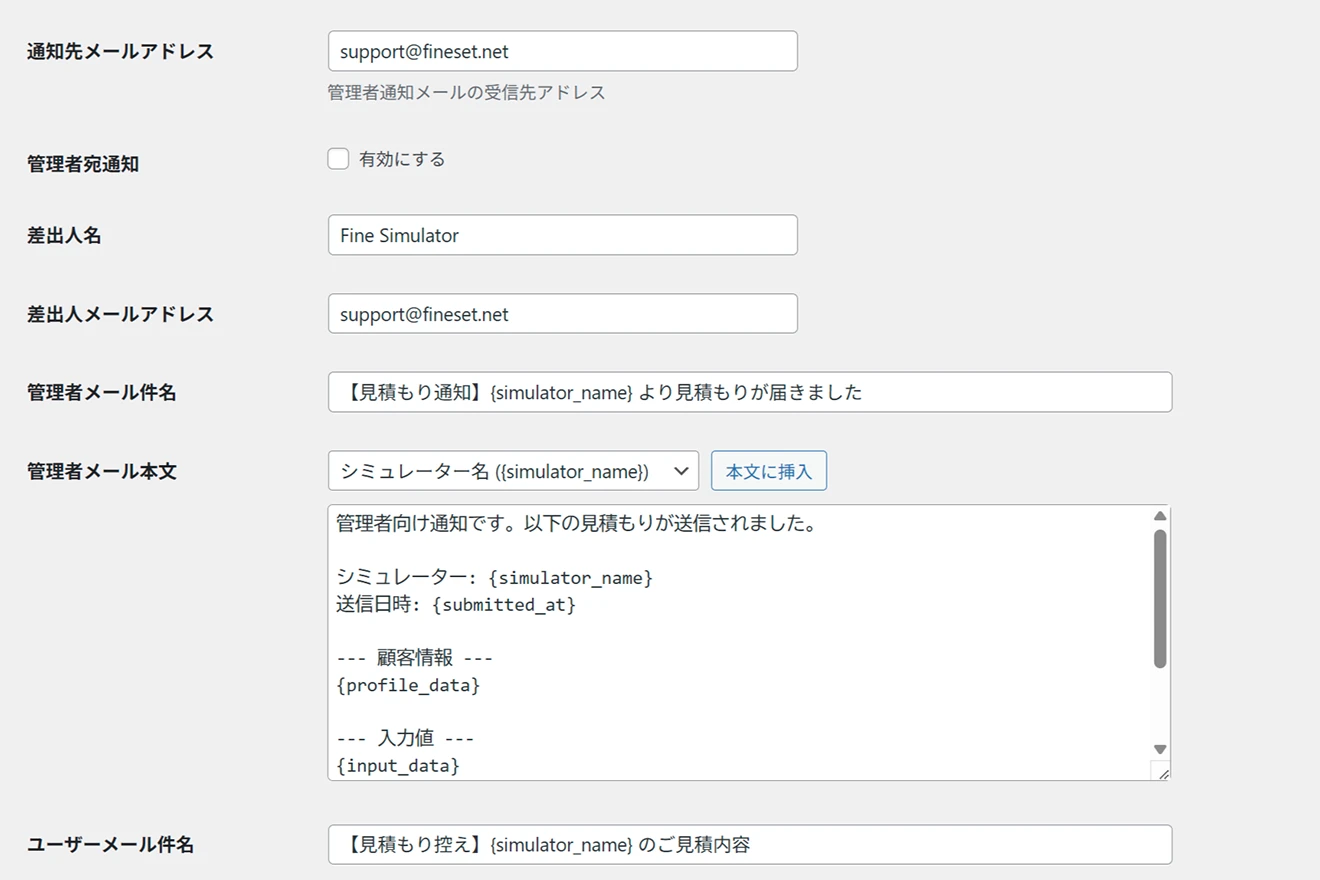1320x880 pixels.
Task: Click the textarea resize handle corner
Action: coord(1161,772)
